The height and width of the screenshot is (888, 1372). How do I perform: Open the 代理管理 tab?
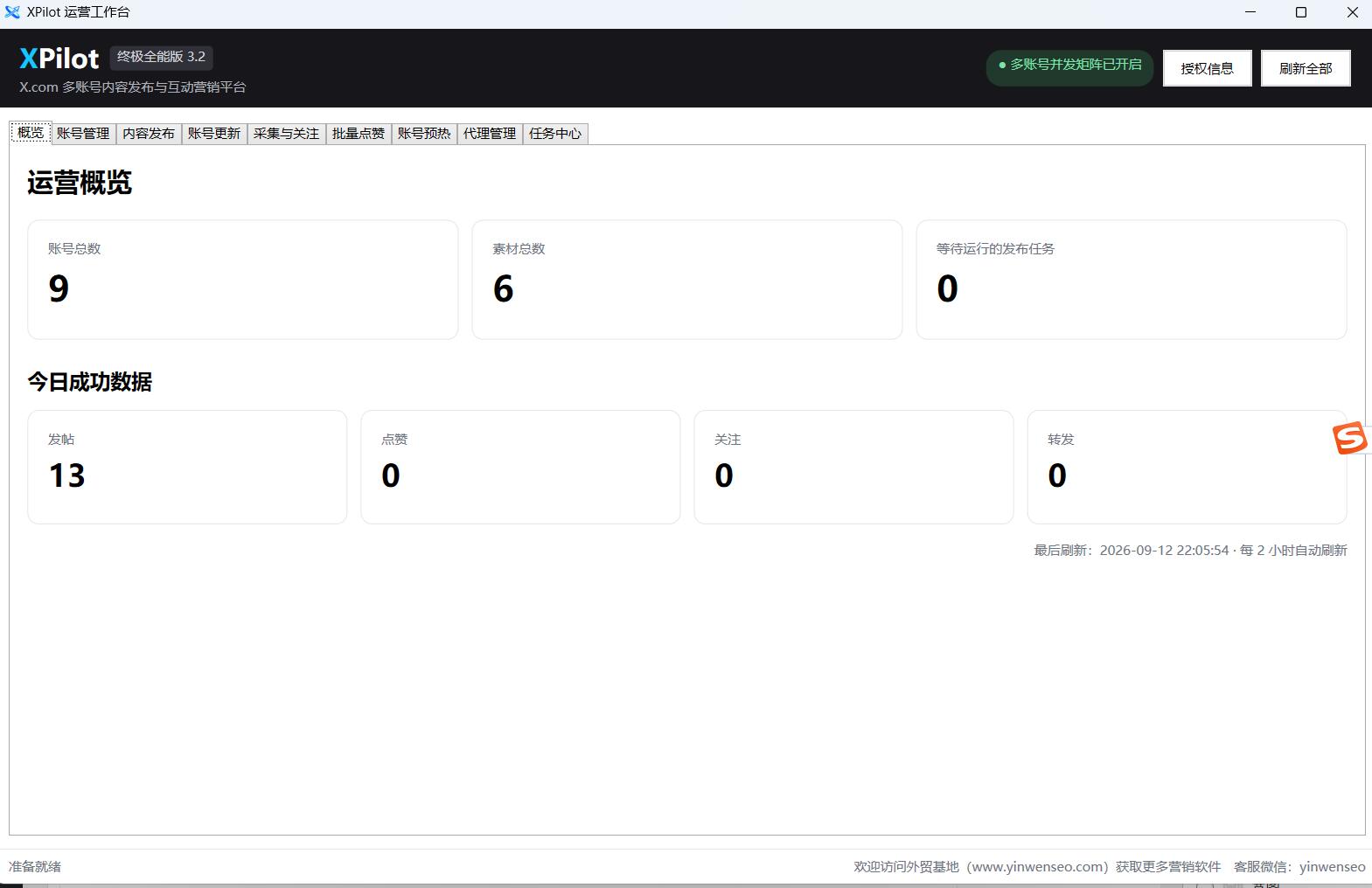[490, 134]
